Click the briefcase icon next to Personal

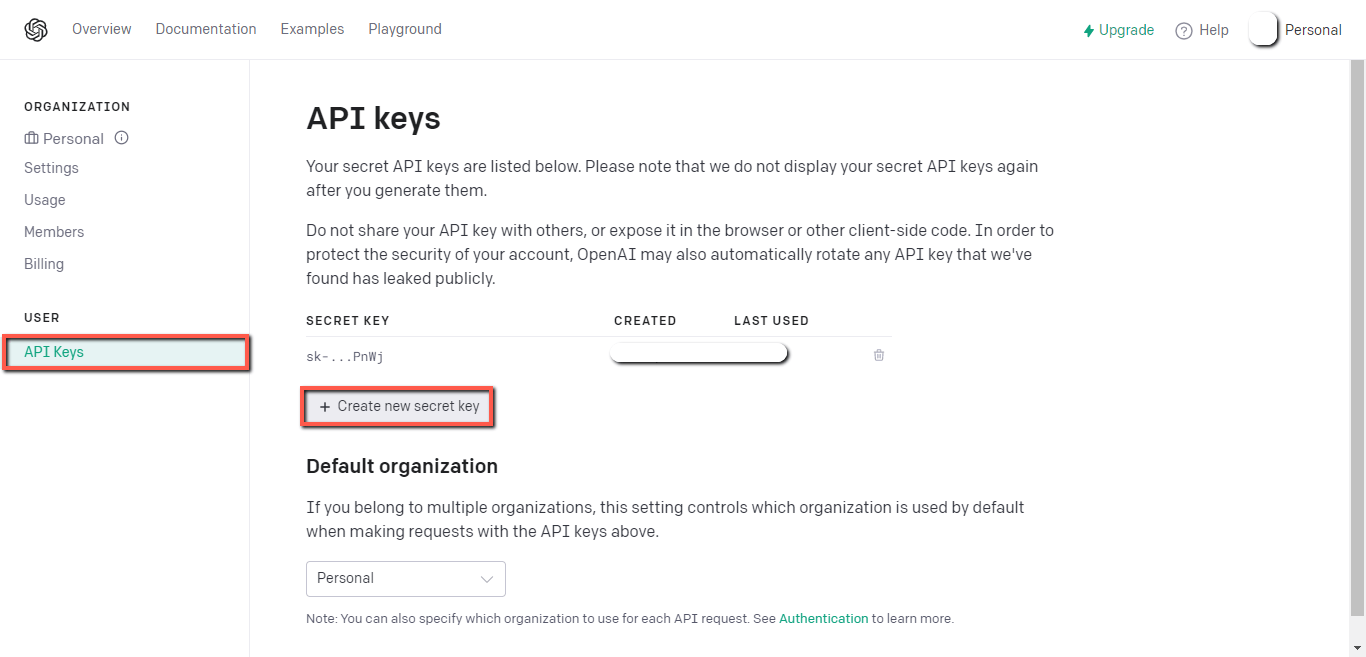(31, 138)
